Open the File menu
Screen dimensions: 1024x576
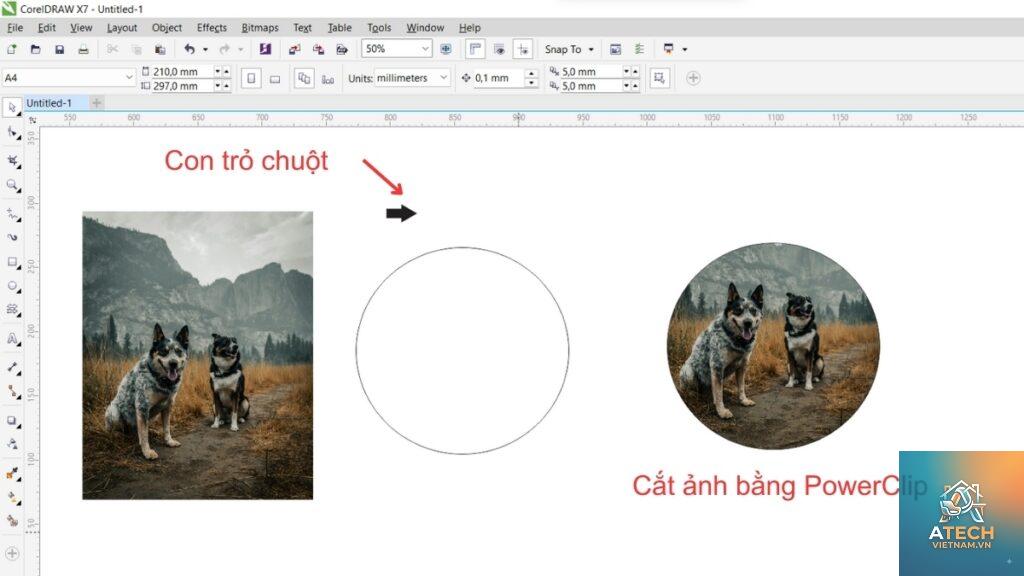pyautogui.click(x=15, y=27)
